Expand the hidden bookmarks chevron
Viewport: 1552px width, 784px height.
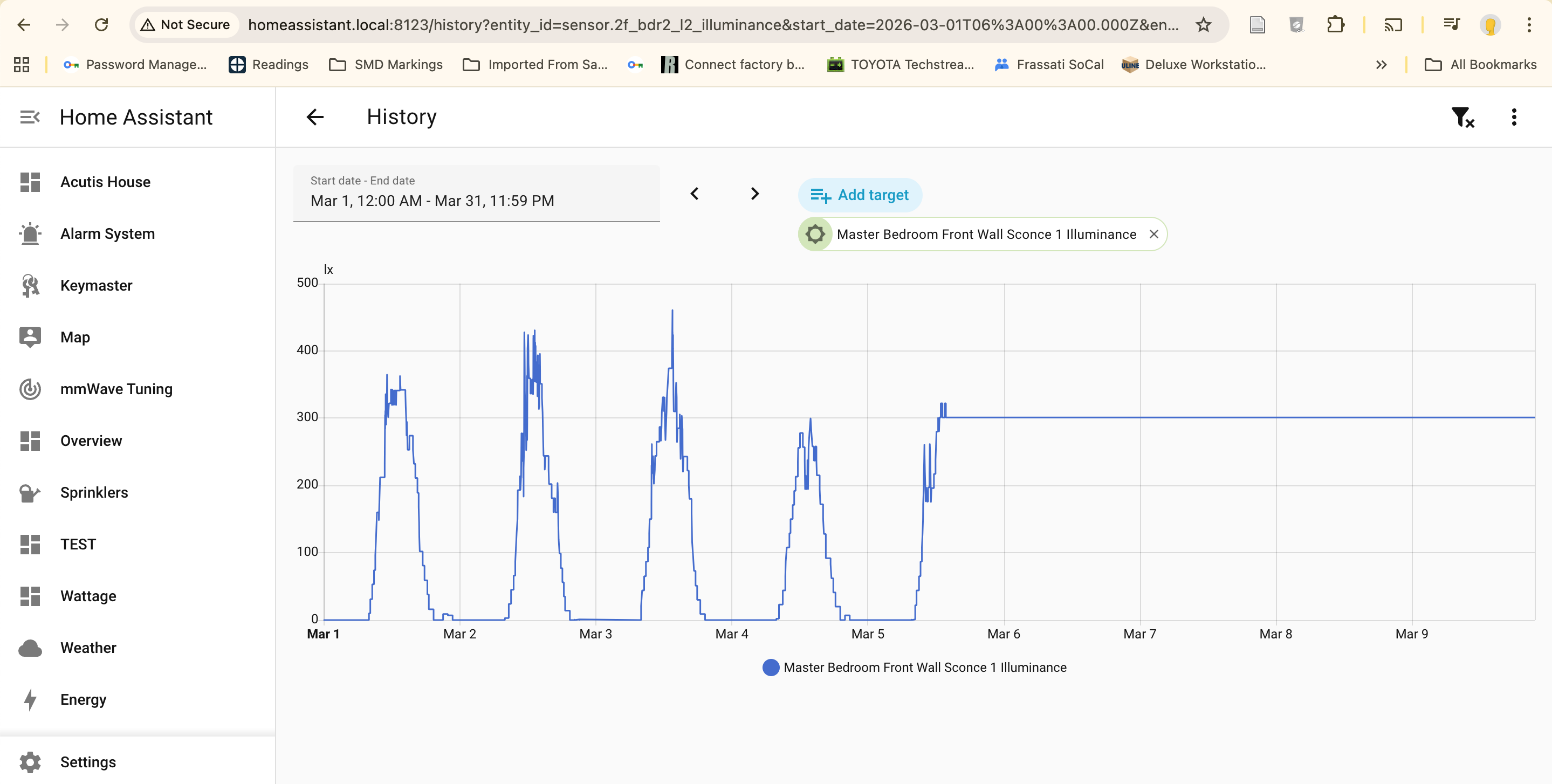(x=1381, y=65)
